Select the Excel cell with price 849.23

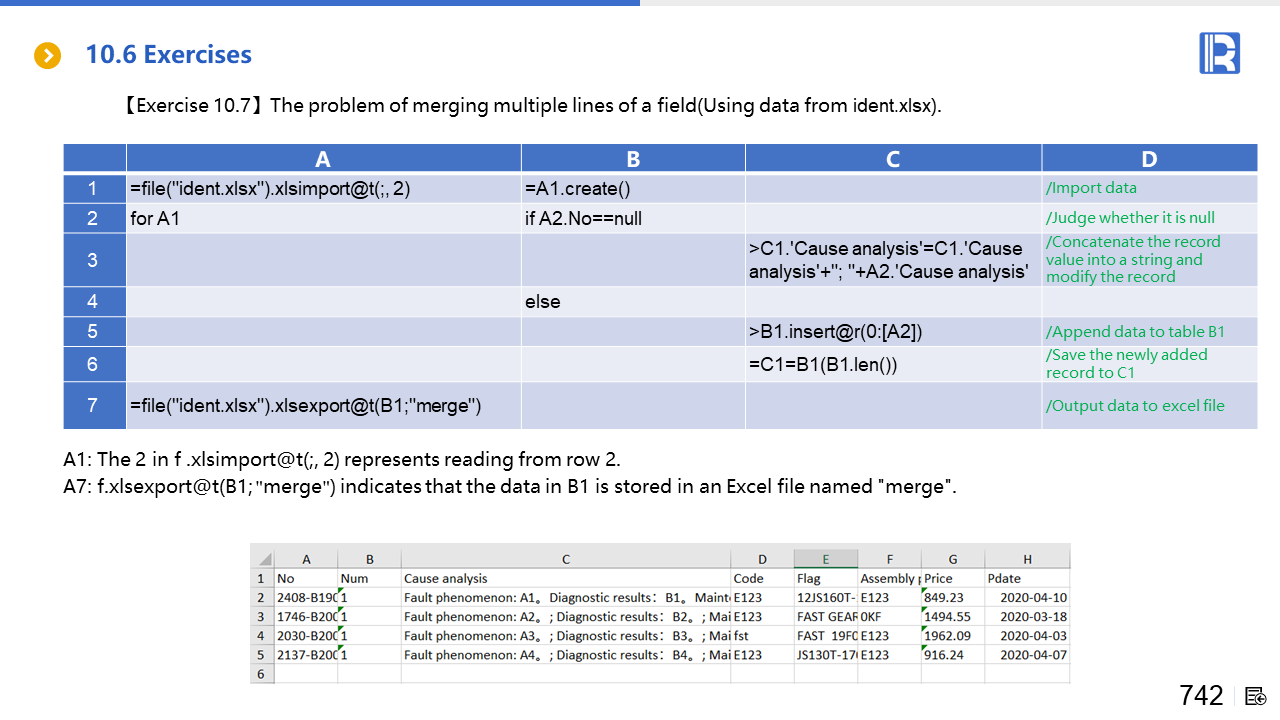point(952,597)
